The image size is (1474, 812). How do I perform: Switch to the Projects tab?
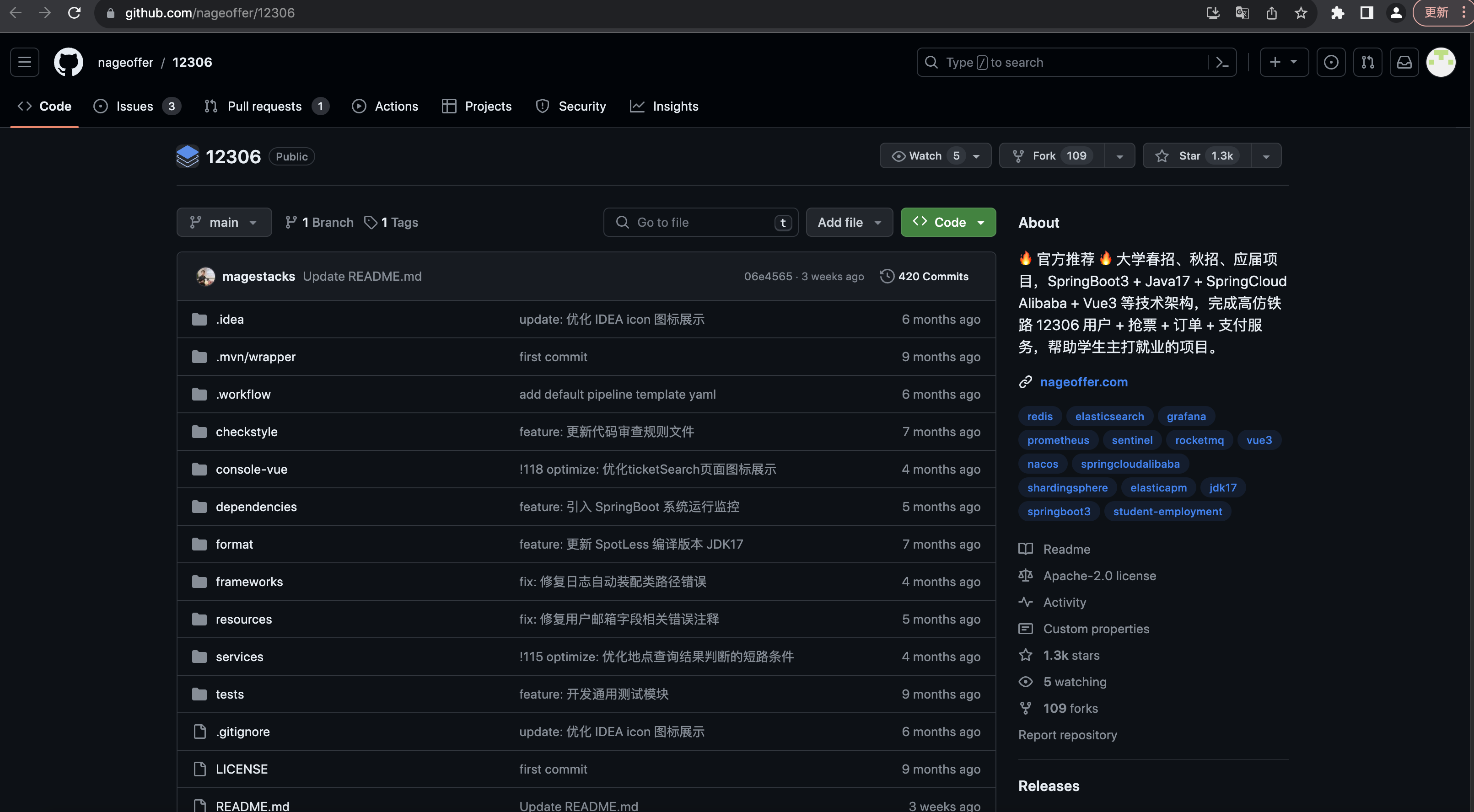click(x=477, y=107)
